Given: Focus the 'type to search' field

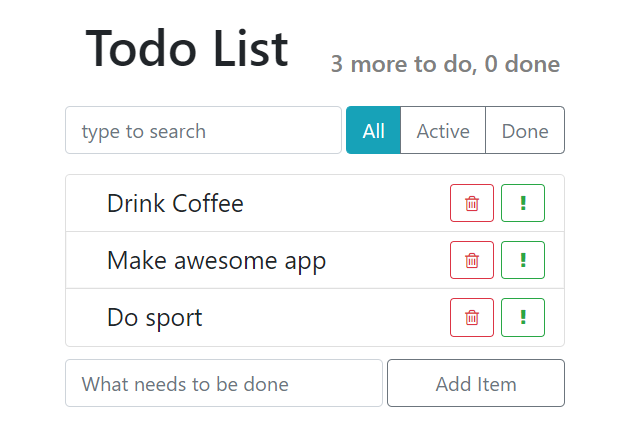Looking at the screenshot, I should (x=204, y=130).
